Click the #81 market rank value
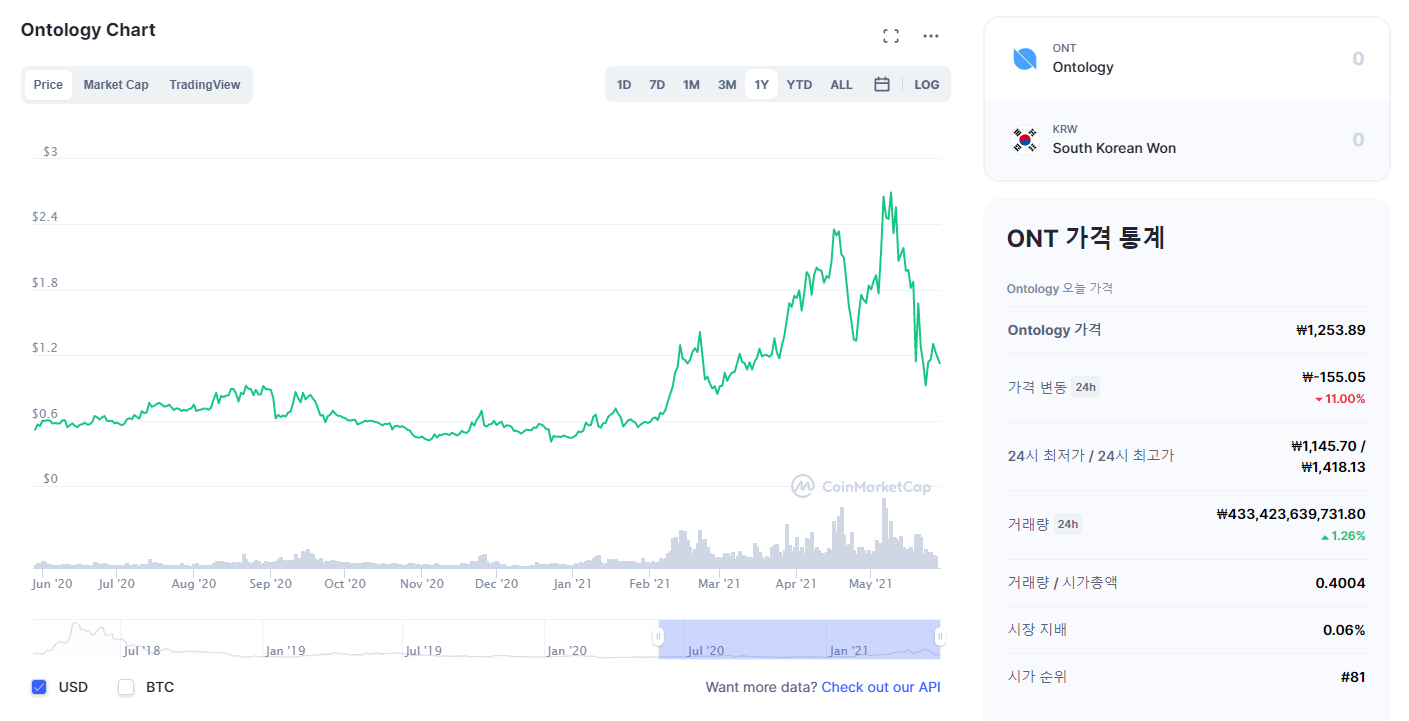 pyautogui.click(x=1353, y=677)
